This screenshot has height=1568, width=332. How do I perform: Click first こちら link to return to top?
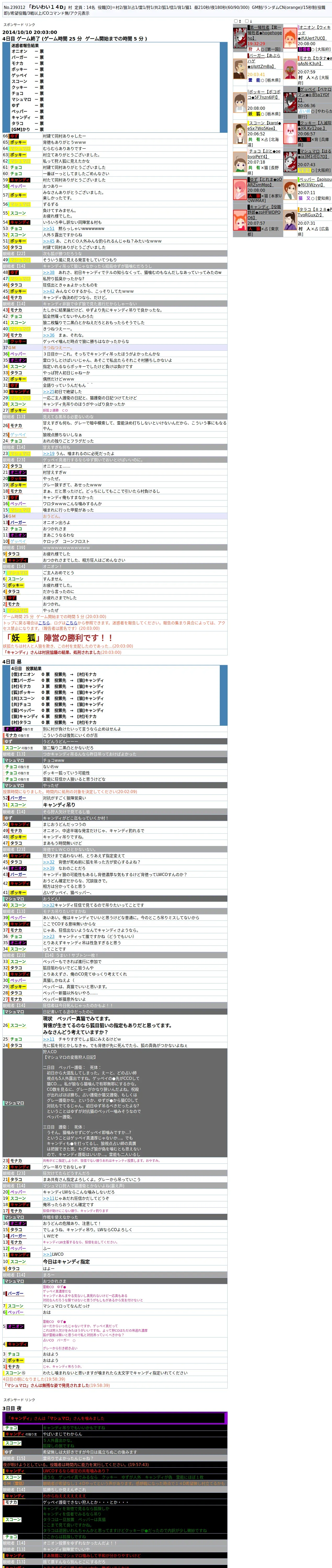(x=44, y=623)
